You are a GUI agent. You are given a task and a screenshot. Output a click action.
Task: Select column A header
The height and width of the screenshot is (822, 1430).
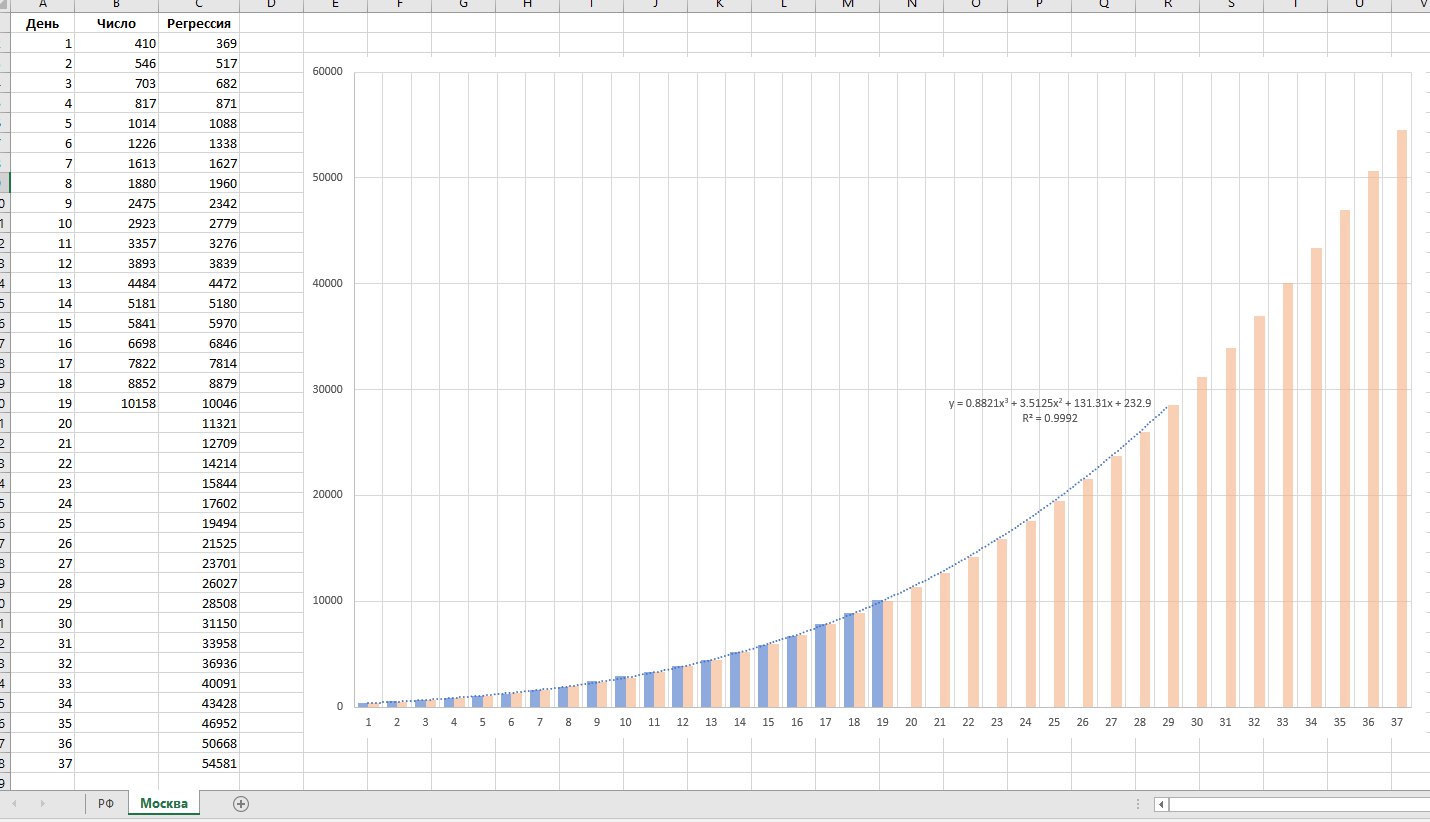tap(41, 5)
